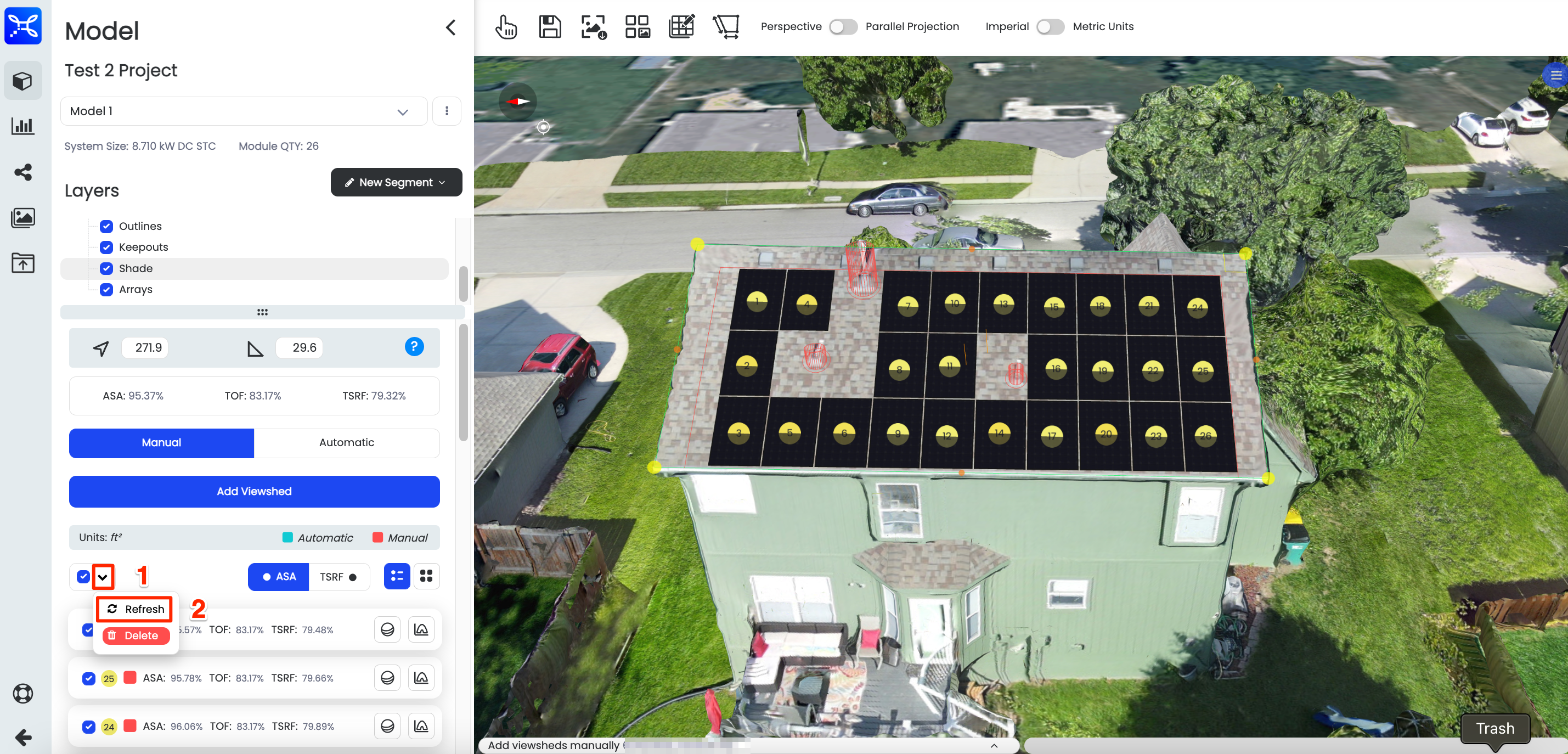Switch to grid view layout icon
The height and width of the screenshot is (754, 1568).
[426, 576]
